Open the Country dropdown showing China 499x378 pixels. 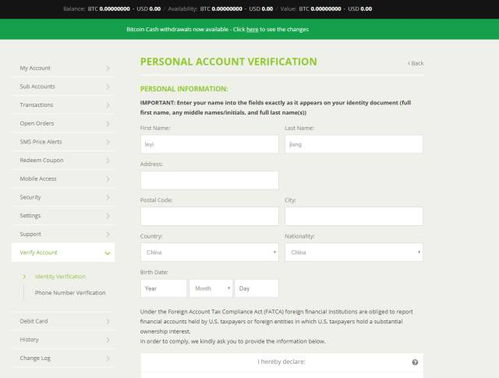coord(209,252)
